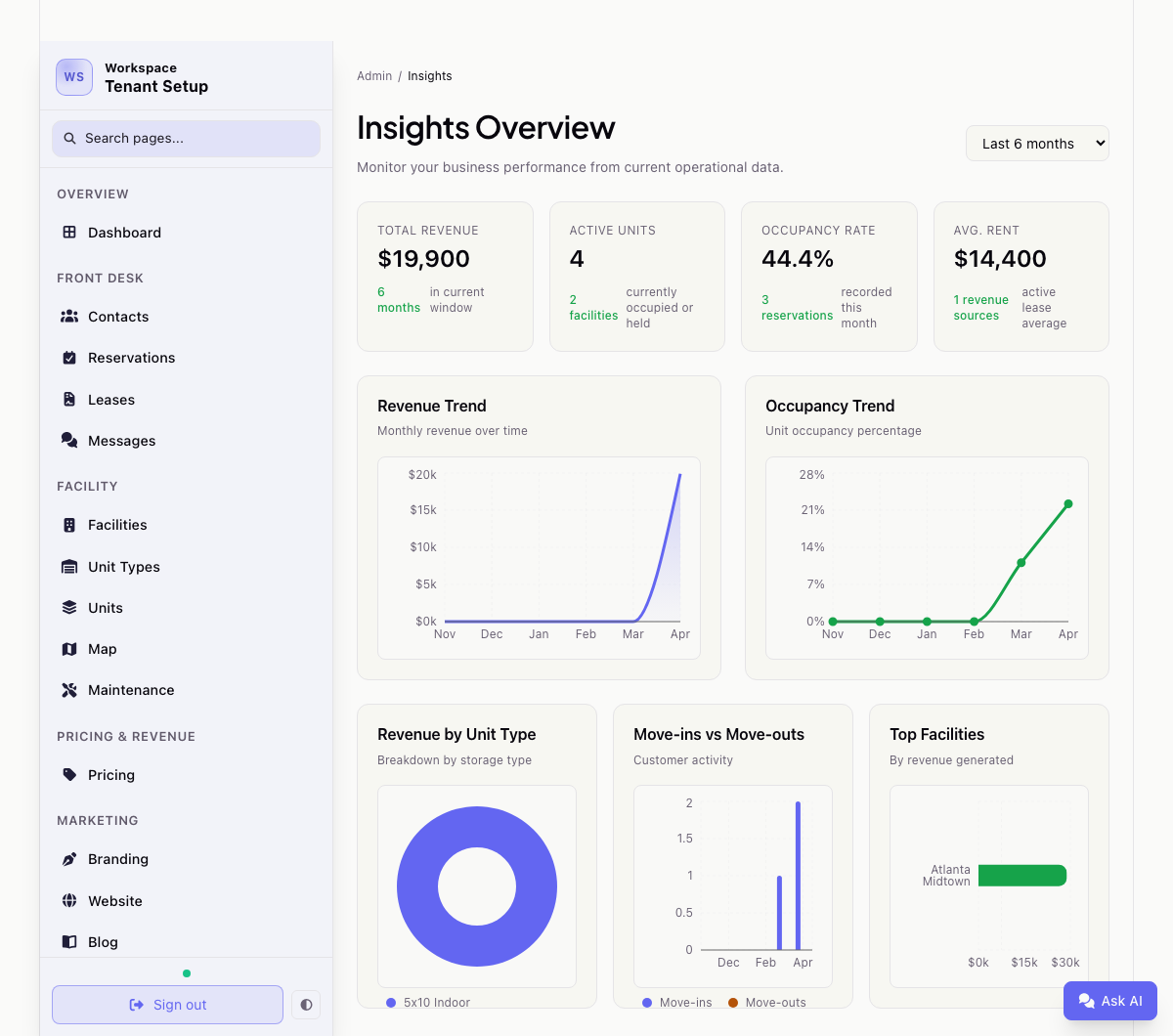Click the Unit Types warehouse icon
This screenshot has height=1036, width=1173.
(x=69, y=567)
